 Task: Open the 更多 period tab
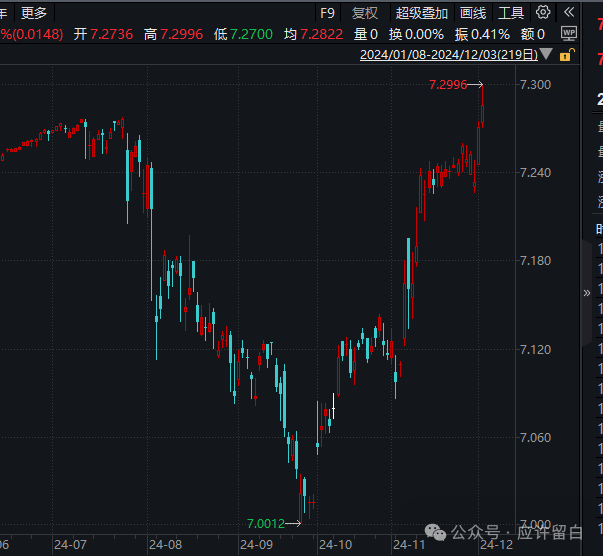(34, 13)
